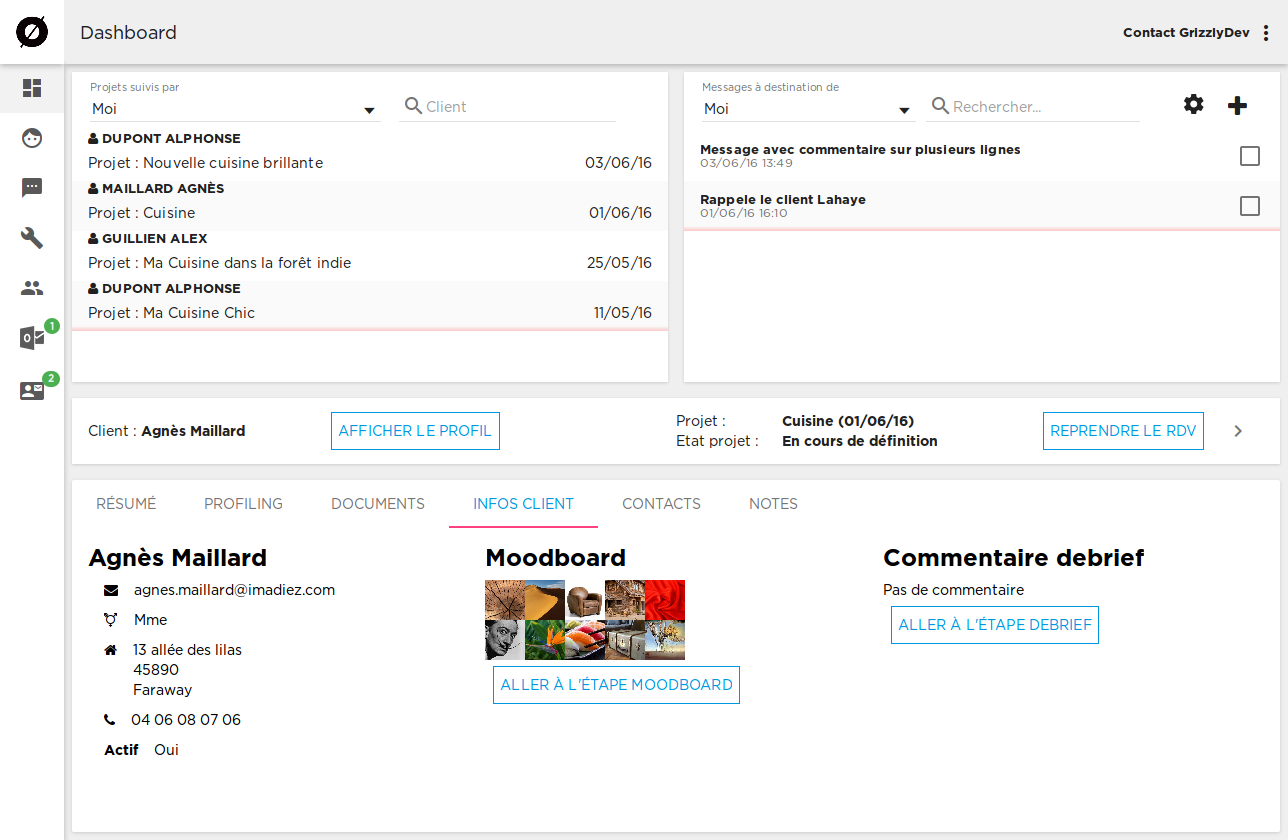
Task: Click the Dalí portrait moodboard thumbnail
Action: pos(505,640)
